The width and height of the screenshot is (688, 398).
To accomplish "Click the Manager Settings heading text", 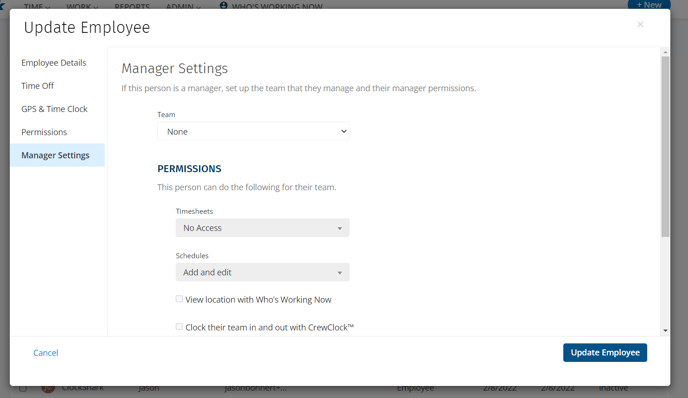I will [175, 68].
